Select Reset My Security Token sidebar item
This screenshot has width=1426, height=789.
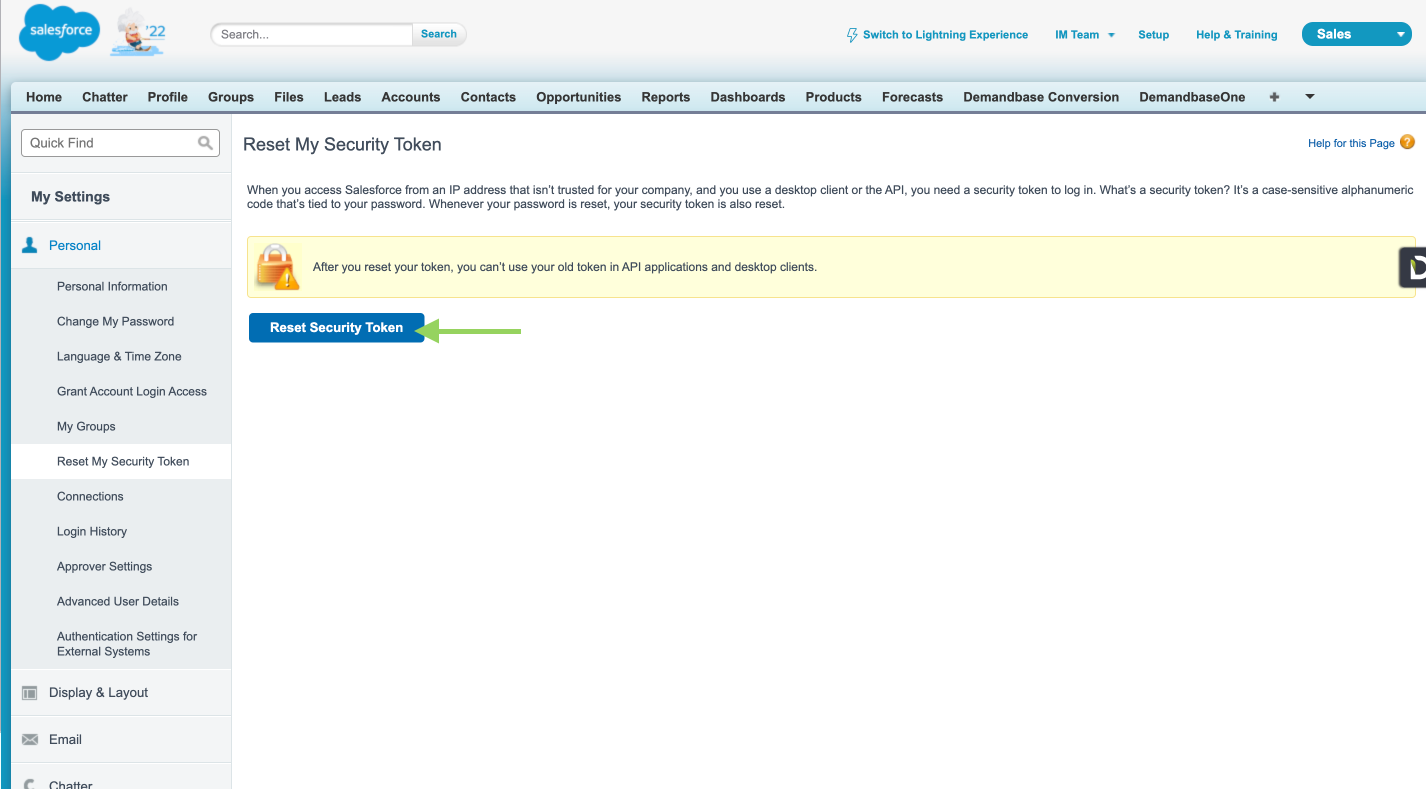point(123,461)
